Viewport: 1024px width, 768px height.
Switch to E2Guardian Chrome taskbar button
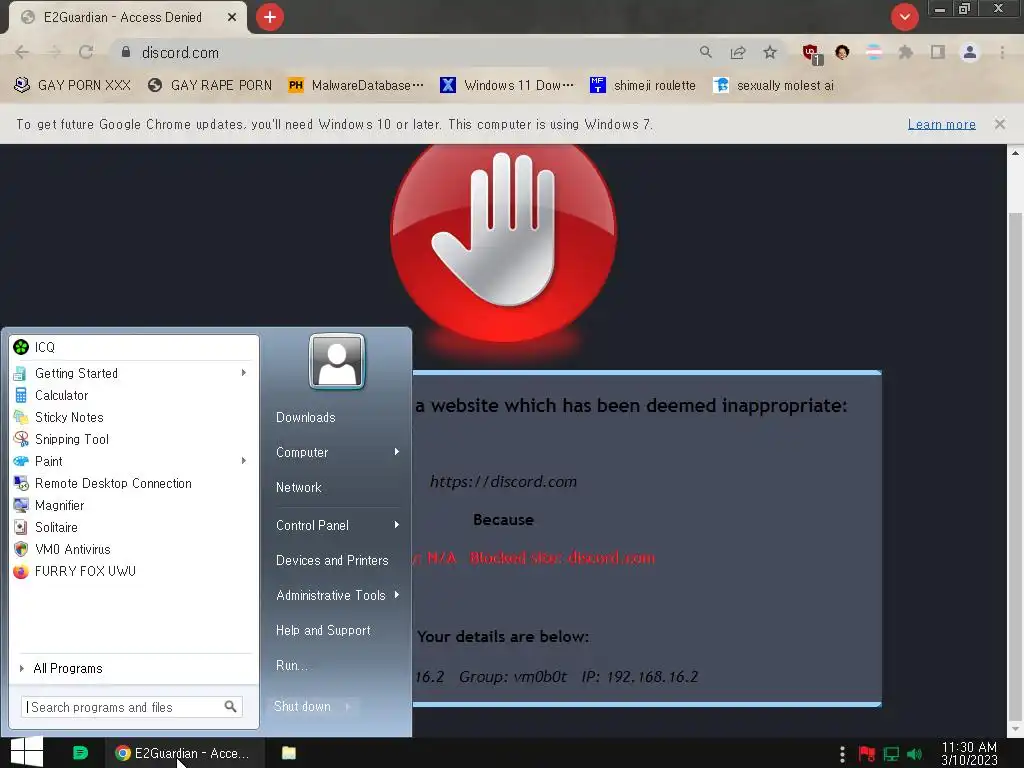click(x=185, y=753)
